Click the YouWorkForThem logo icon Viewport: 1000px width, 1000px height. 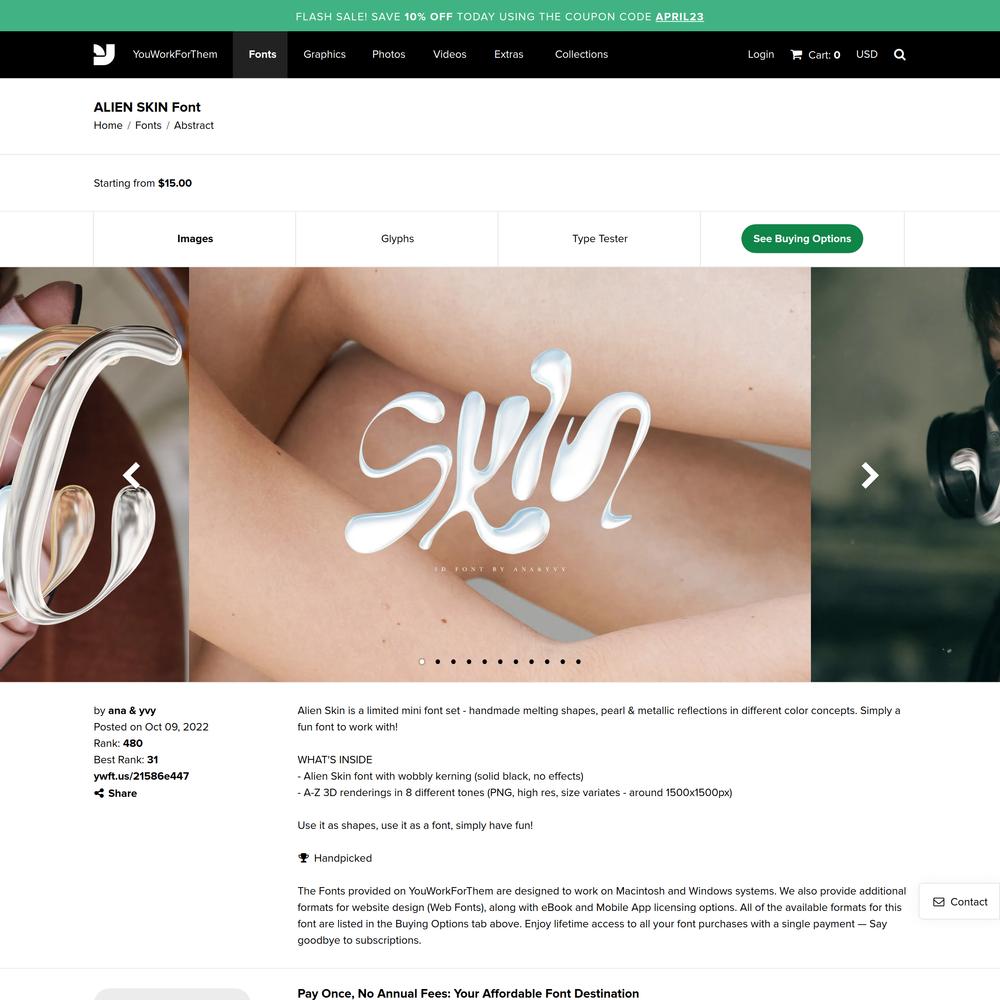pos(104,54)
